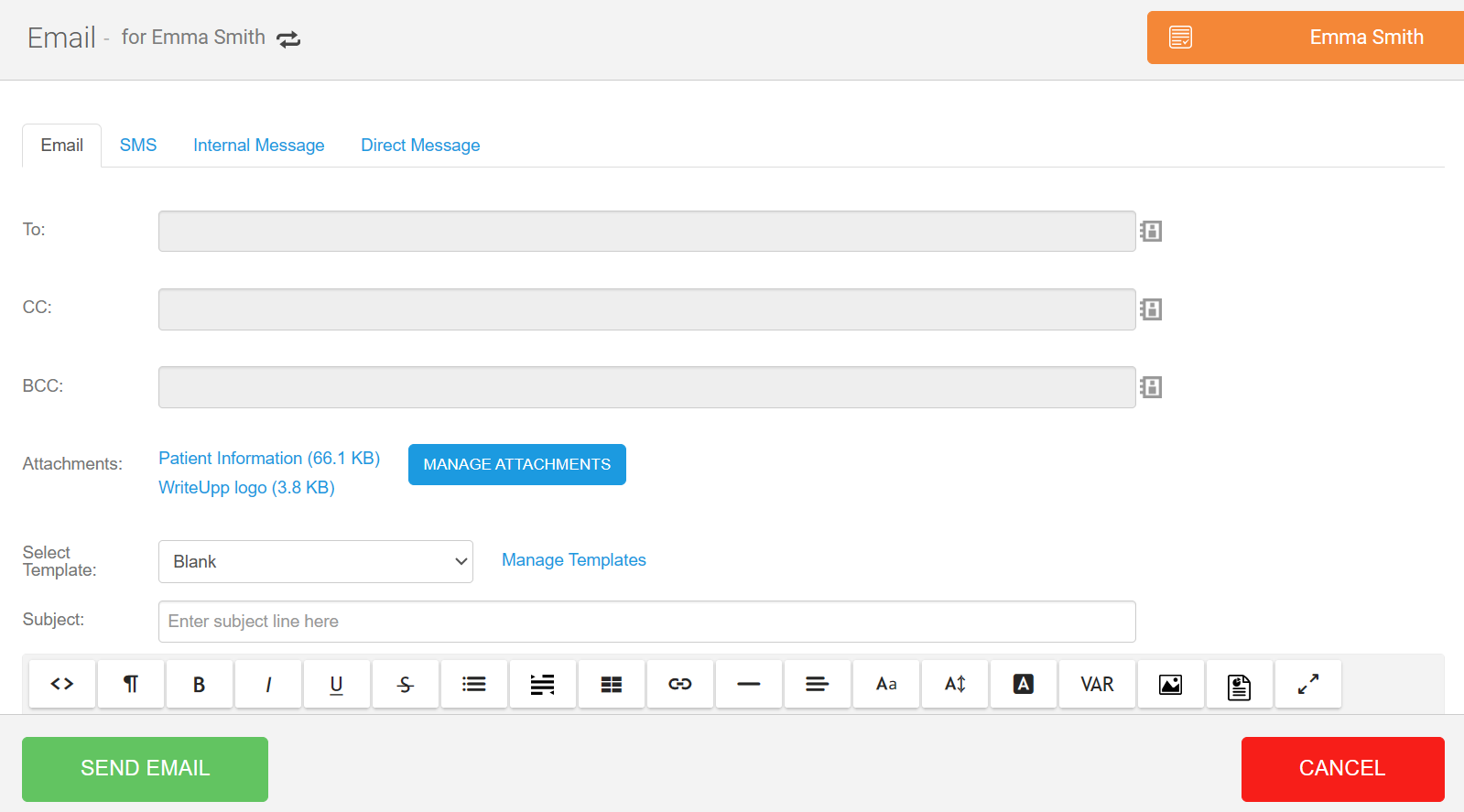The image size is (1464, 812).
Task: Toggle HTML source code view
Action: (62, 684)
